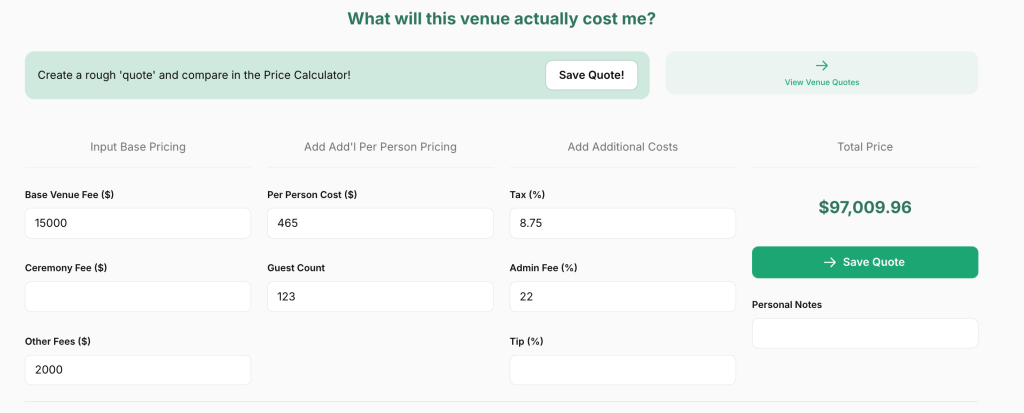
Task: Click the arrow icon inside green Save Quote button
Action: pyautogui.click(x=829, y=262)
